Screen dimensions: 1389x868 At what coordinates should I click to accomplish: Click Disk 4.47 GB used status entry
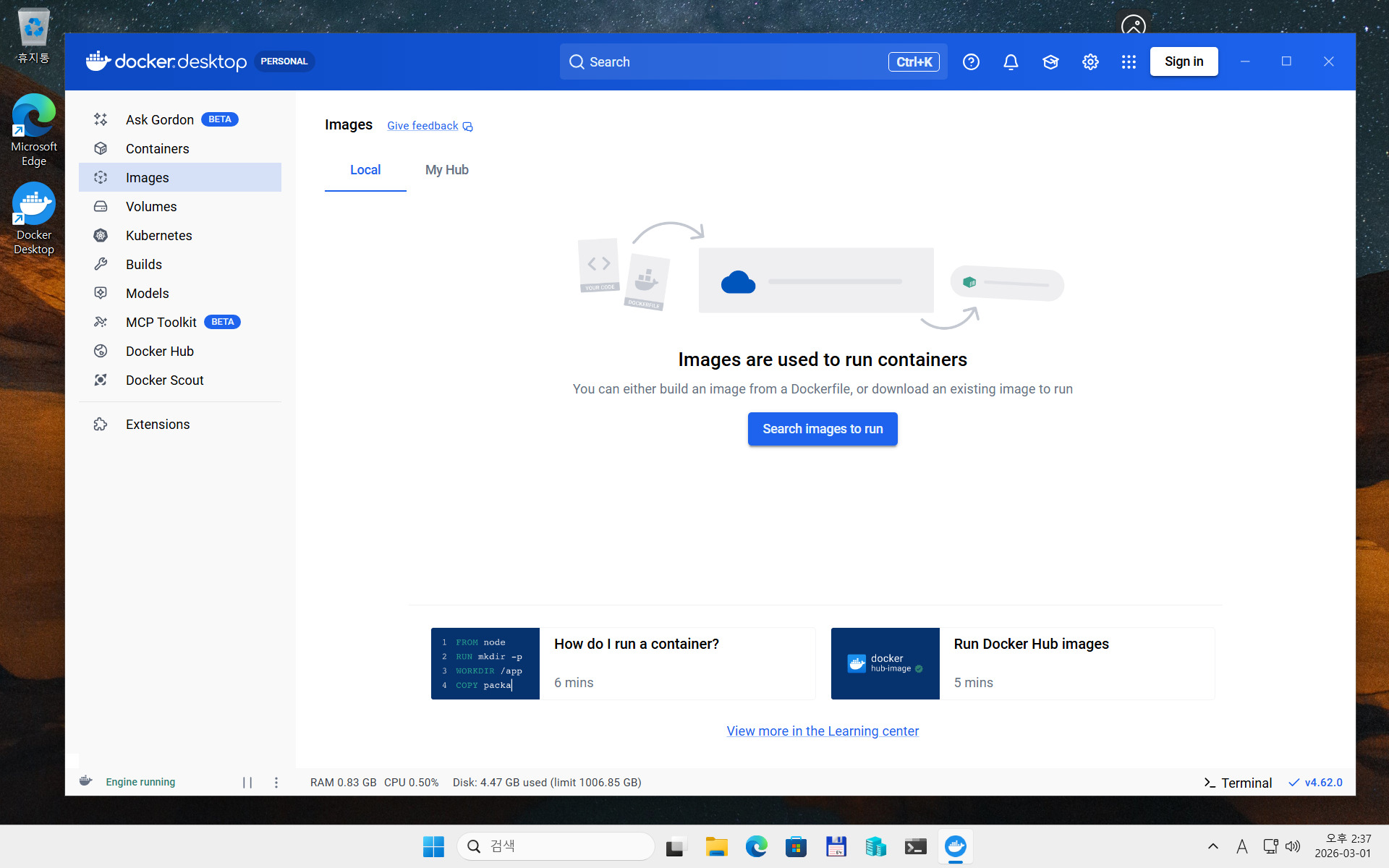[547, 783]
